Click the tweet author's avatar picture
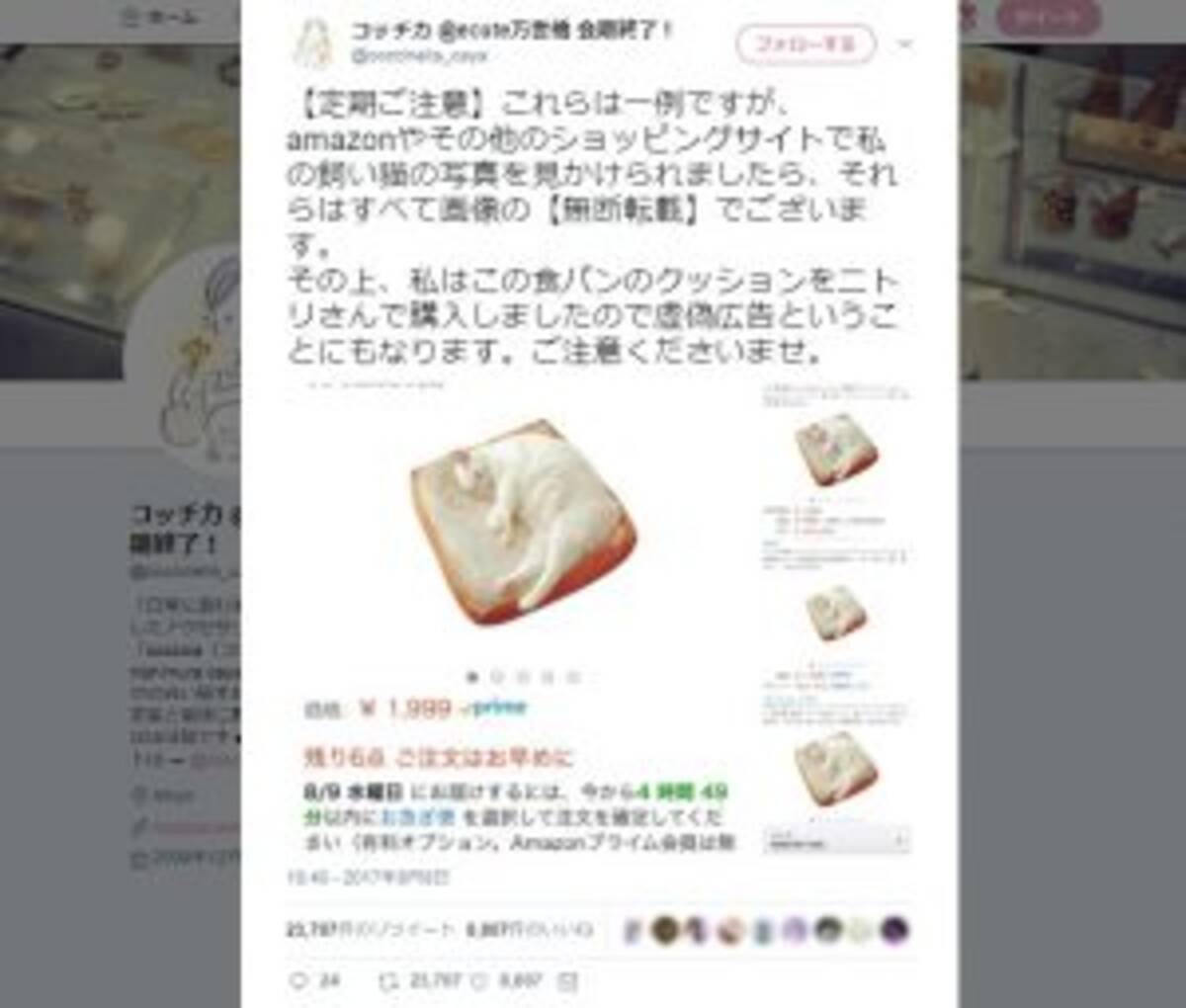 [312, 42]
